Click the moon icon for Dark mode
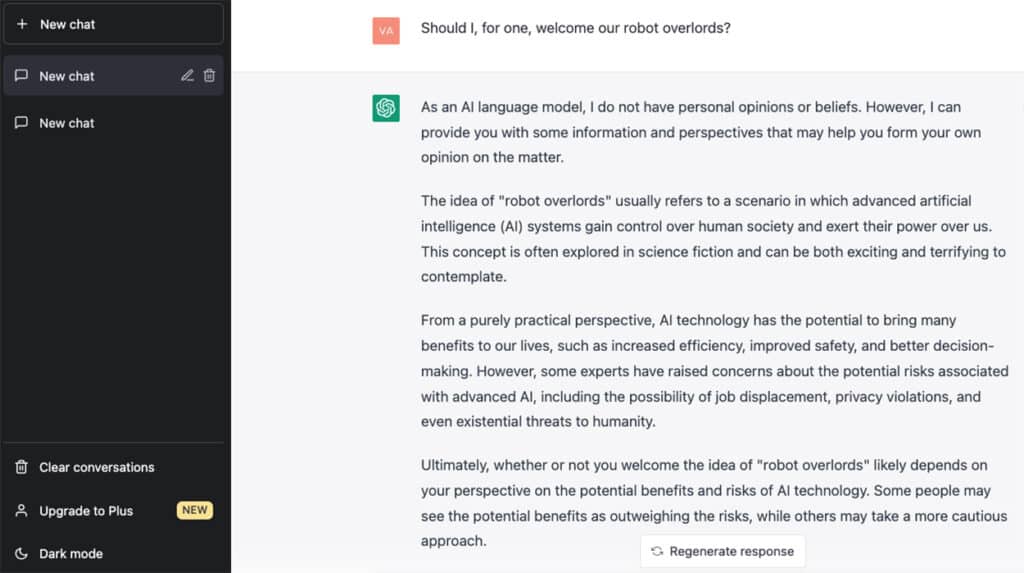The width and height of the screenshot is (1024, 573). click(21, 553)
